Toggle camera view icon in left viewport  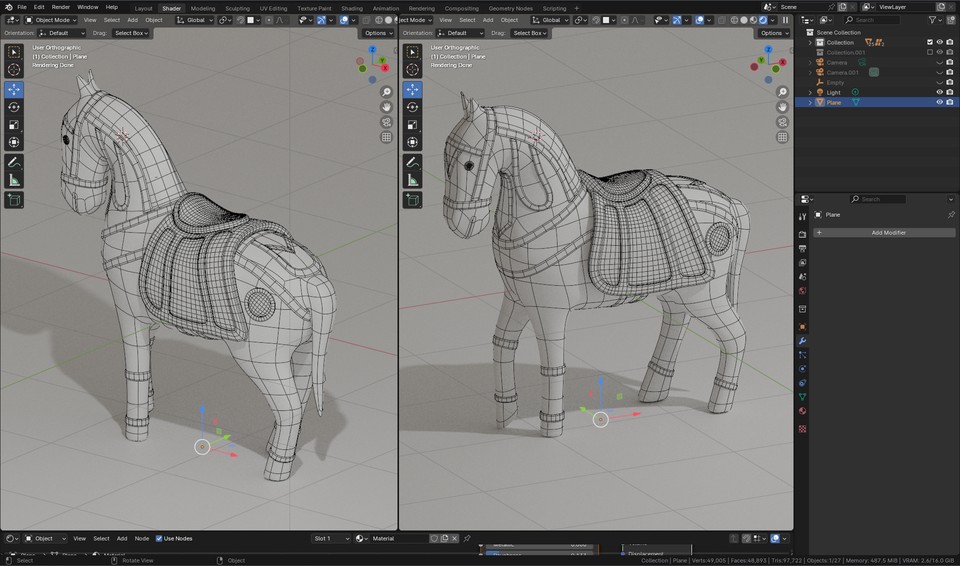tap(386, 122)
